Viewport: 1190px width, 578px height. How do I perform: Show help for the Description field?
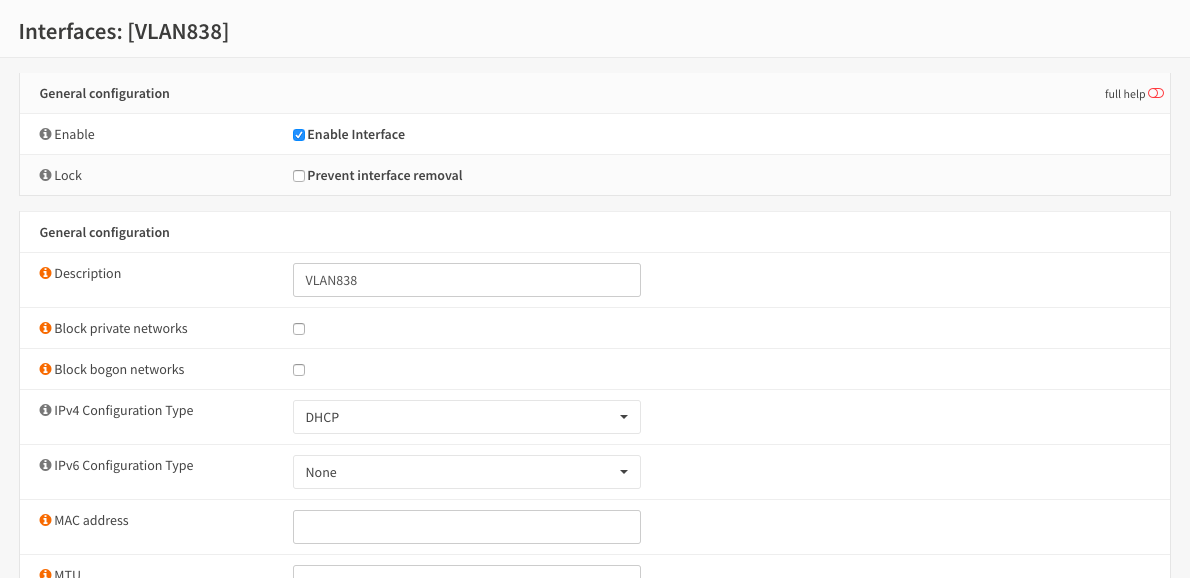[x=45, y=273]
